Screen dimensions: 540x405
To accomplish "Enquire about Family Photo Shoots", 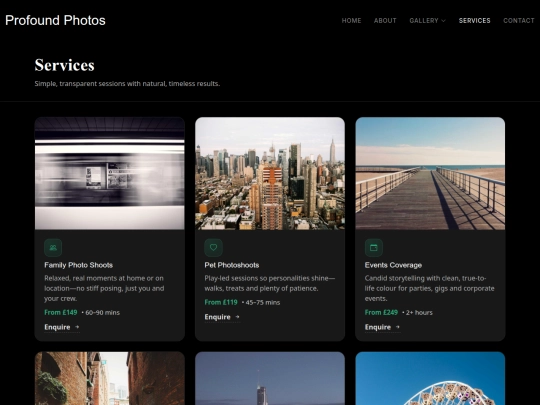I will click(62, 327).
